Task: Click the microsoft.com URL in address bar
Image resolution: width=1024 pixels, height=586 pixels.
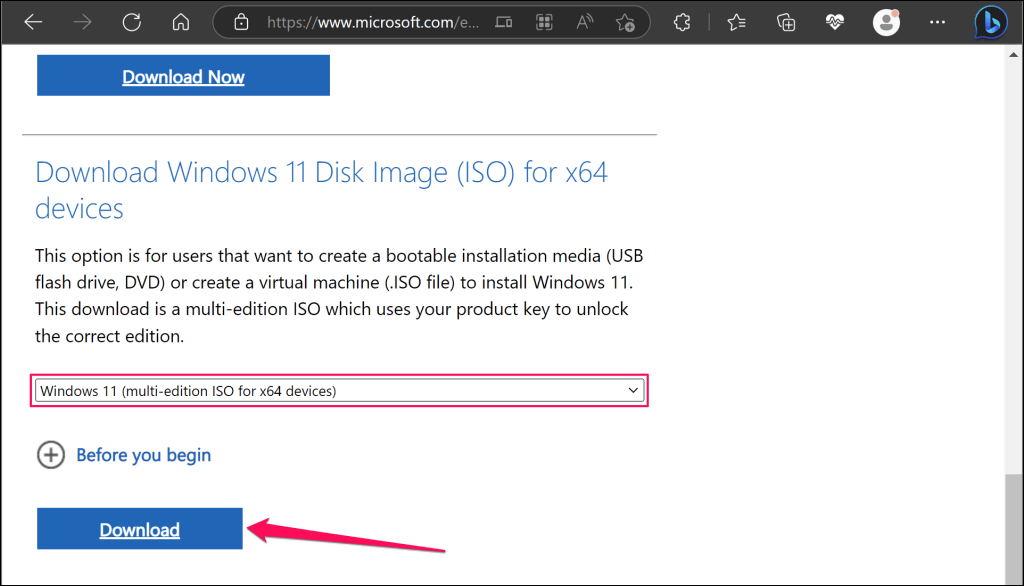Action: [370, 22]
